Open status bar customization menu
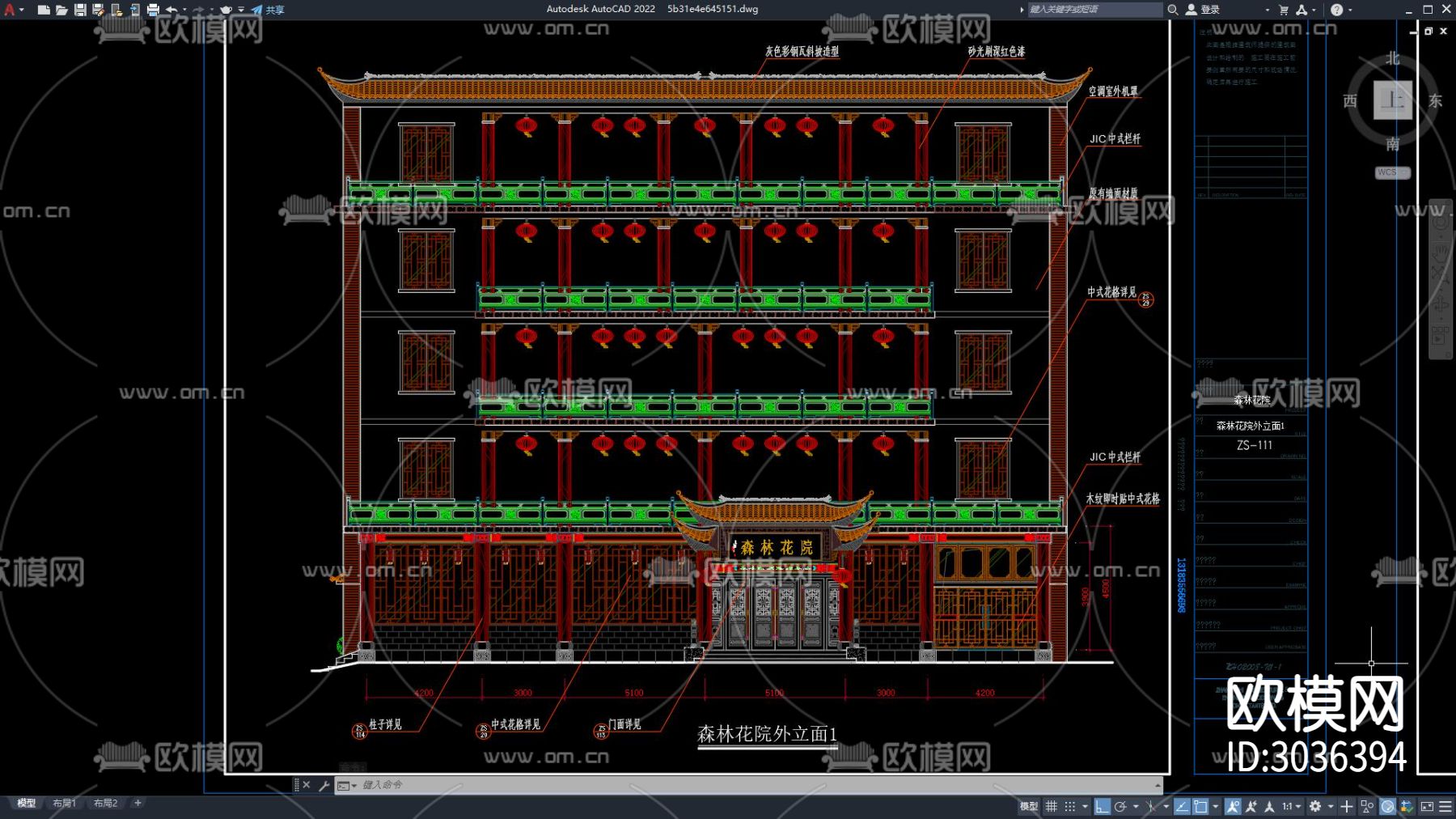Screen dimensions: 1456x819 pyautogui.click(x=1445, y=806)
